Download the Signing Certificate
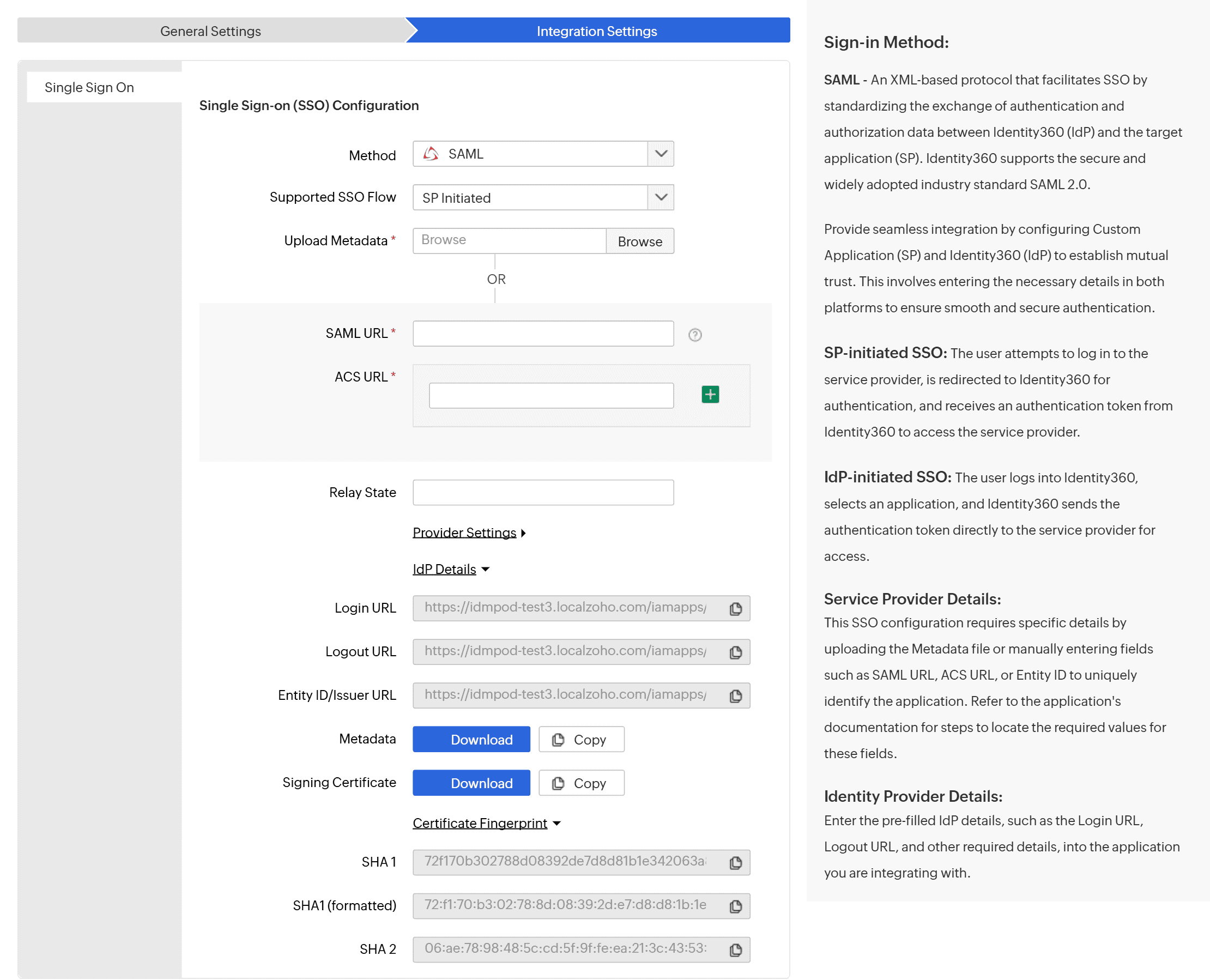This screenshot has width=1210, height=980. click(x=471, y=783)
